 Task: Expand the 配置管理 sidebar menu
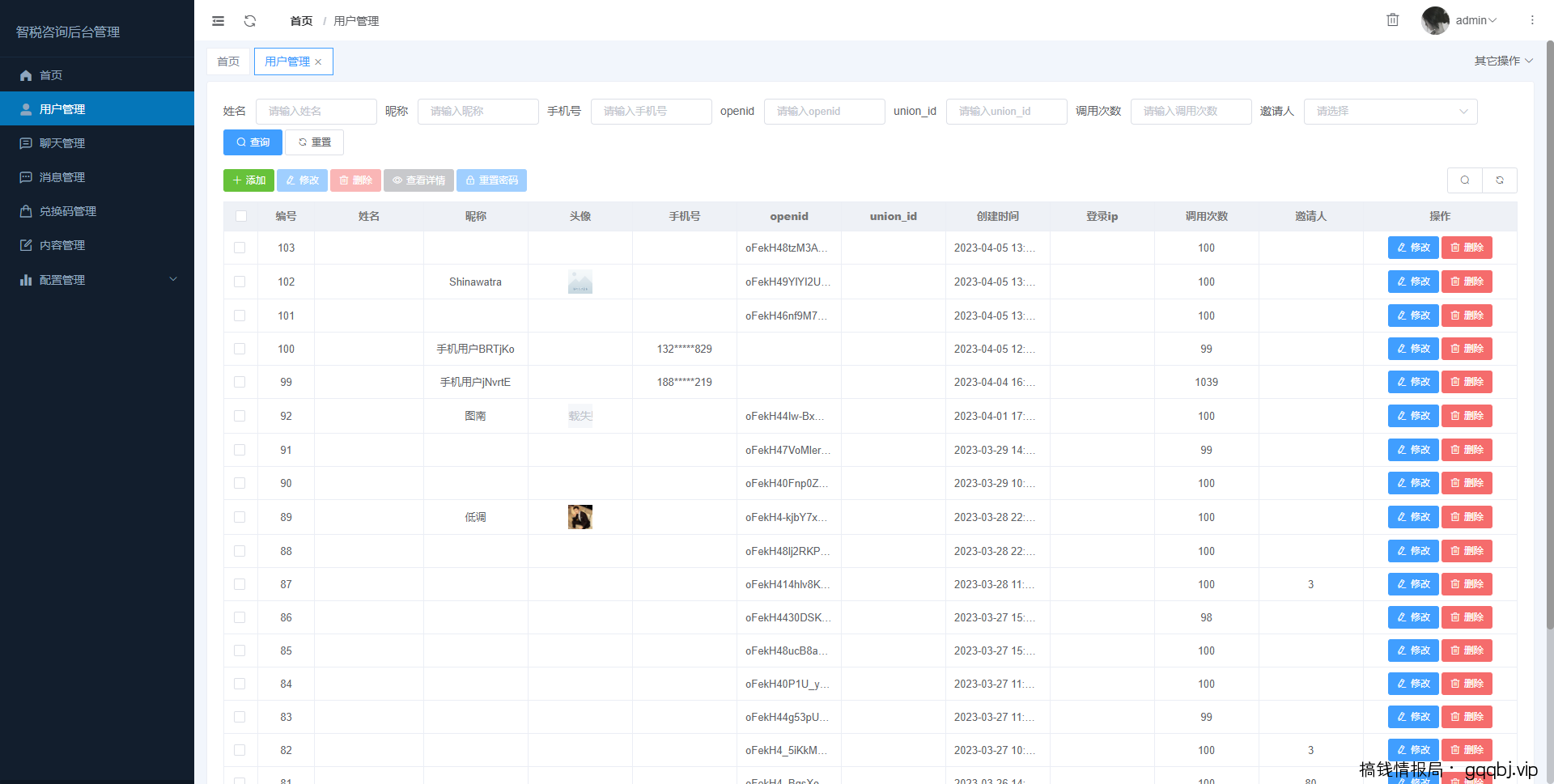click(x=97, y=280)
